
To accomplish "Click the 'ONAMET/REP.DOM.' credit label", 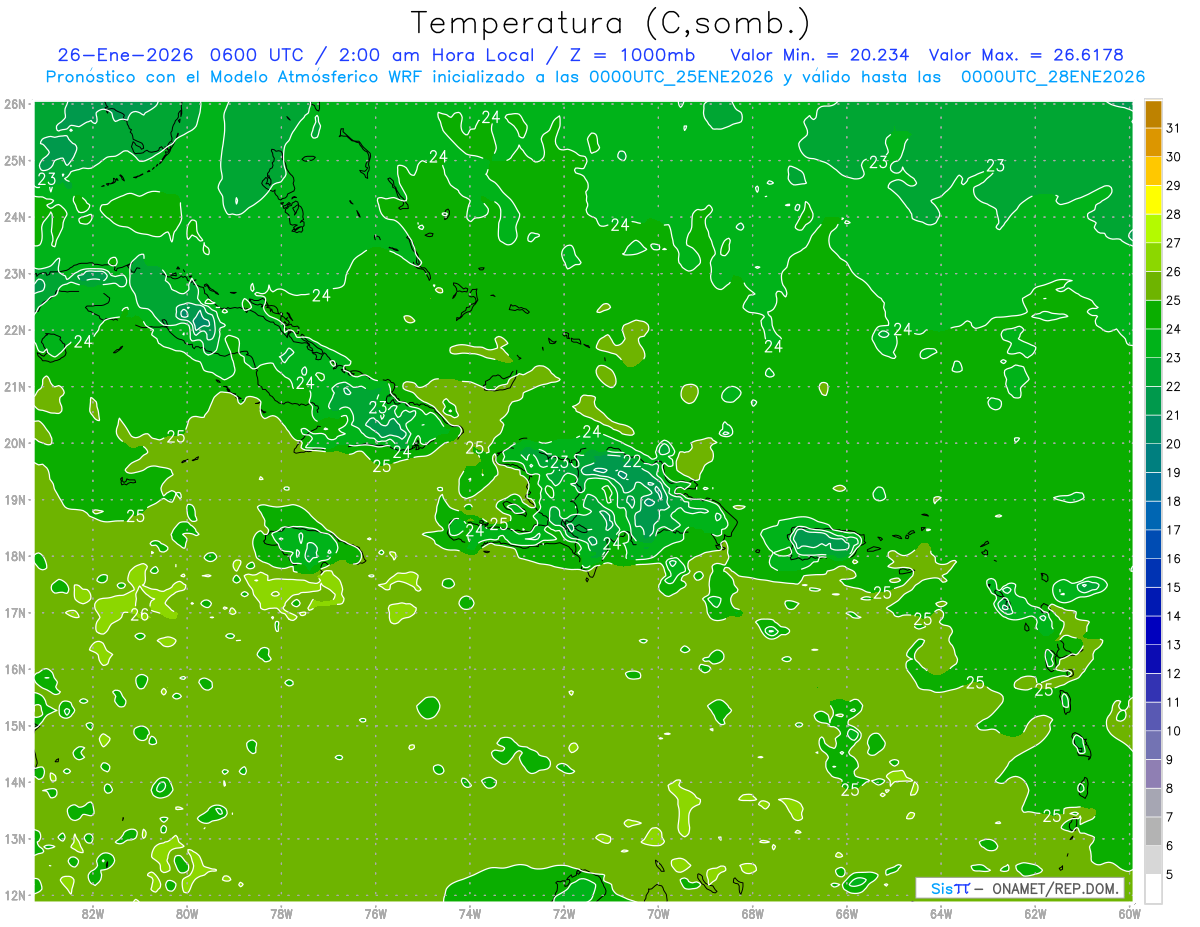I will pyautogui.click(x=1055, y=888).
